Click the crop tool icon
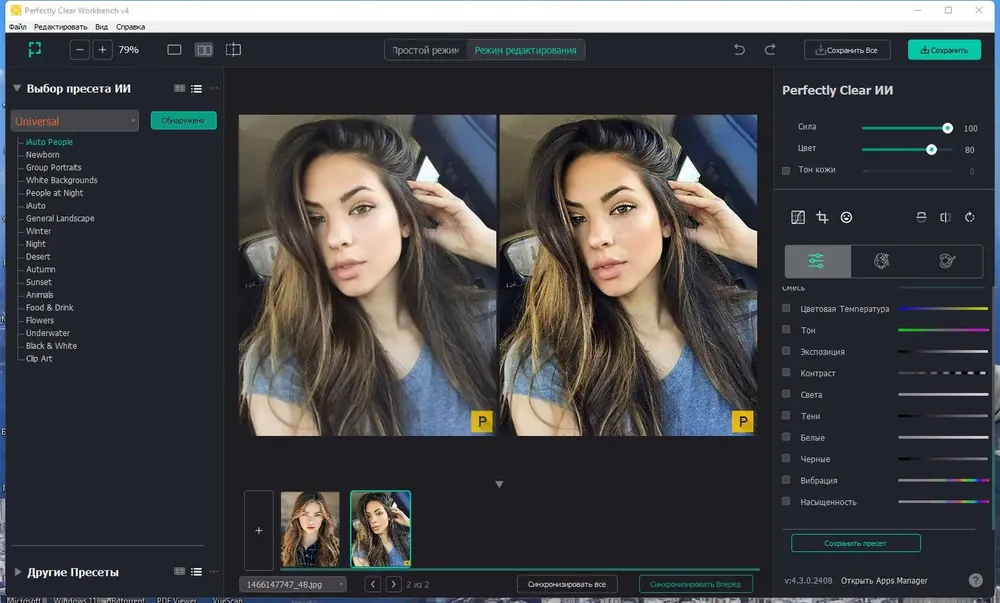This screenshot has height=603, width=1000. click(822, 217)
